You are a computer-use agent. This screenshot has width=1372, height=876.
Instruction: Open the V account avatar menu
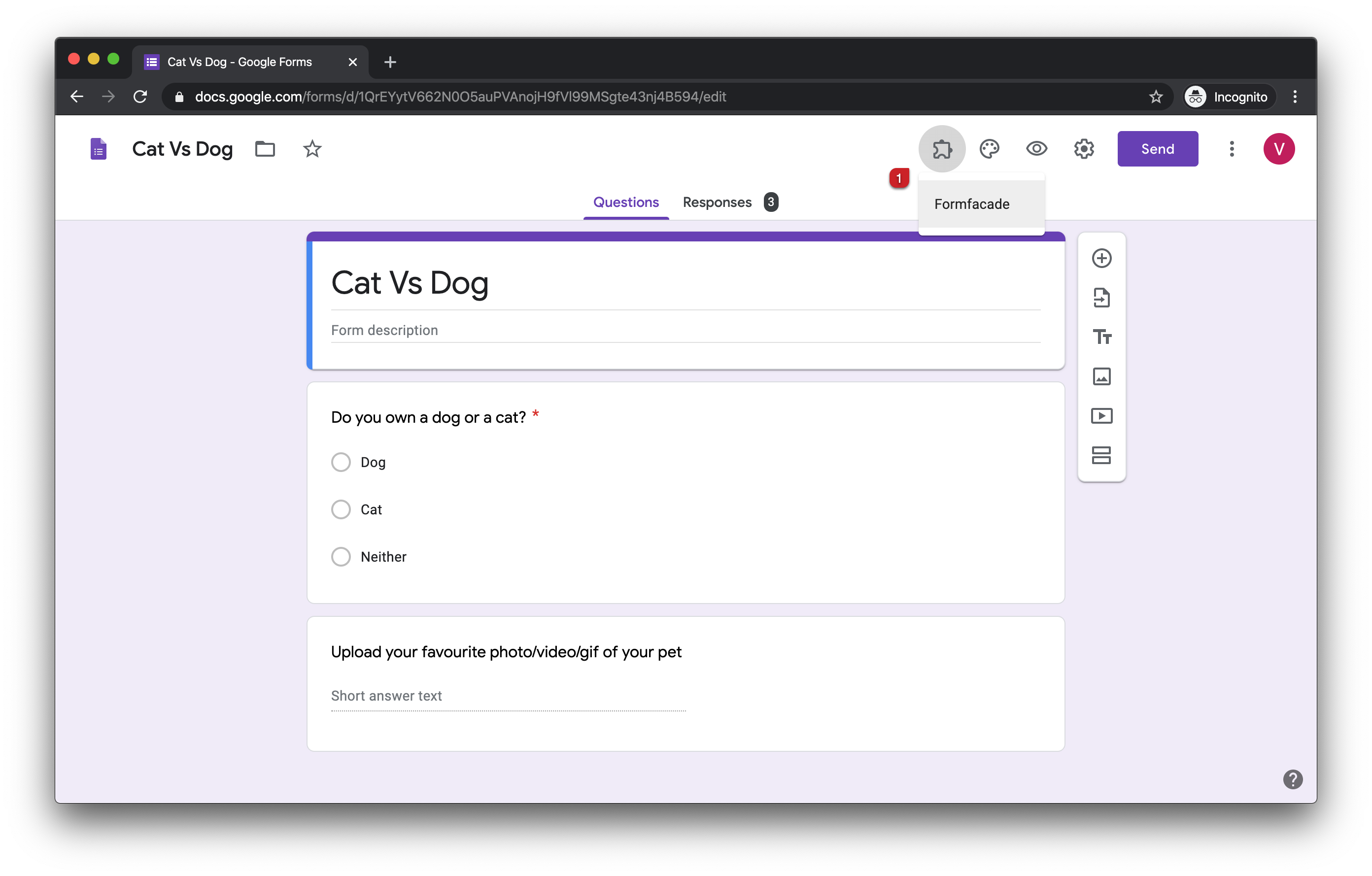tap(1278, 149)
